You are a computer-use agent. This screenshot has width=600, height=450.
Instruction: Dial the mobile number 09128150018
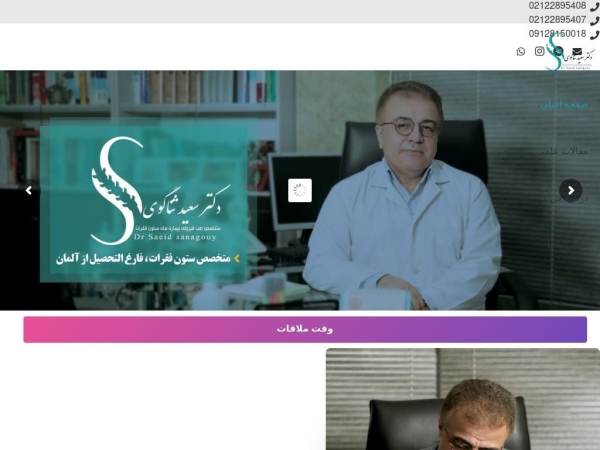pyautogui.click(x=557, y=34)
